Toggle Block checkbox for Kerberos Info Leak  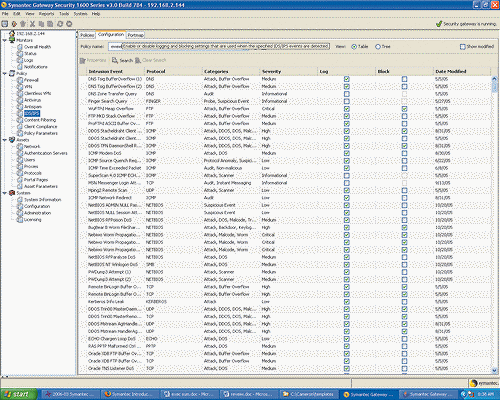point(404,302)
